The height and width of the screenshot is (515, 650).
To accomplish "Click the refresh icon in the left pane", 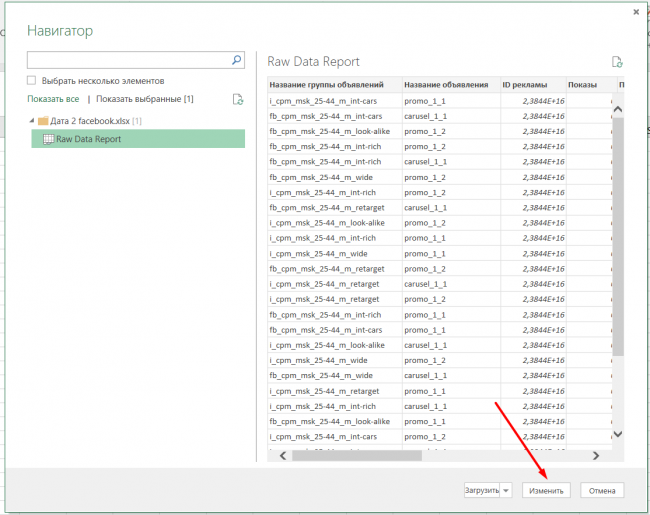I will tap(237, 99).
